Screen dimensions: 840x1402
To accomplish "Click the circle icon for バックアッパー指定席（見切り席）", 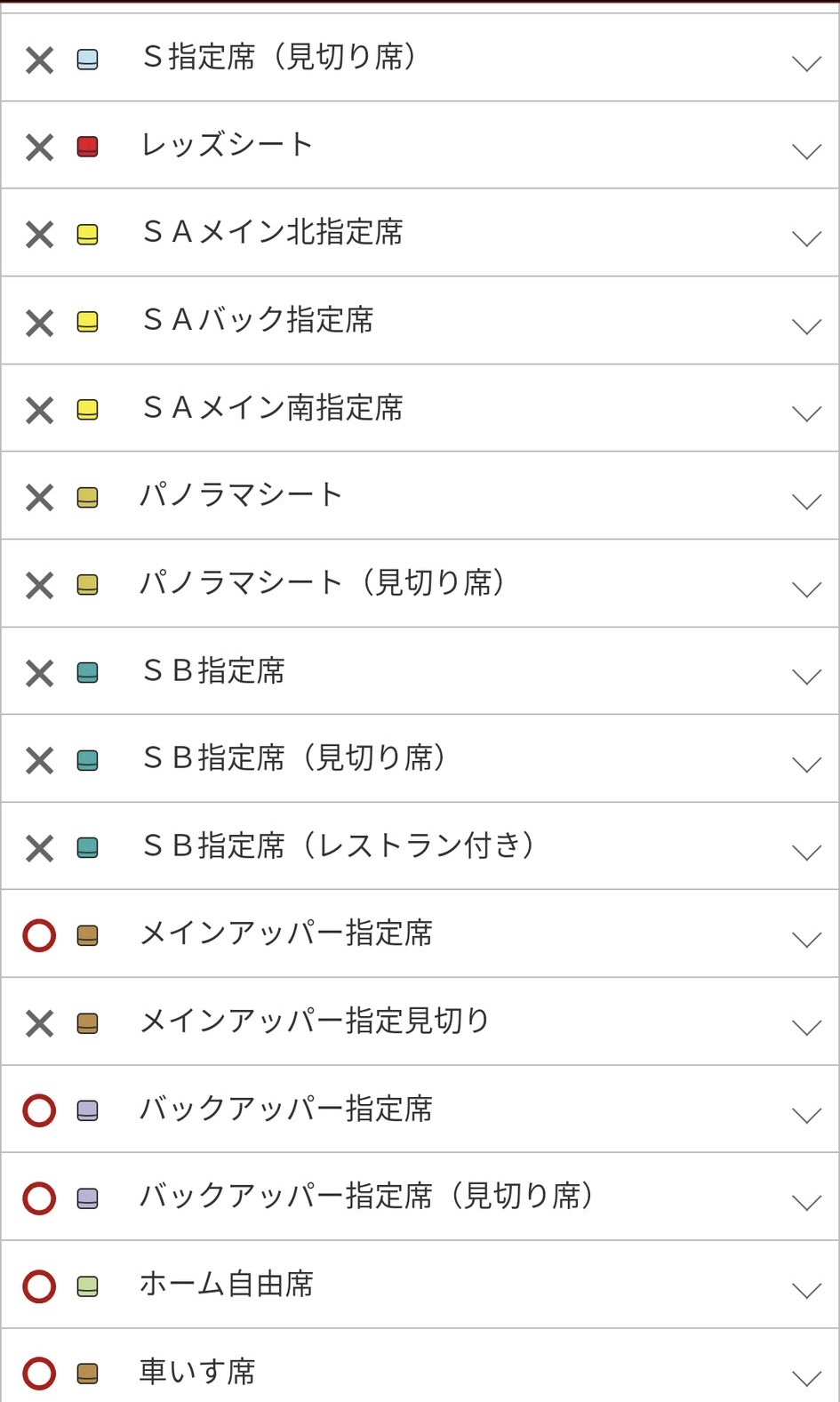I will (39, 1198).
